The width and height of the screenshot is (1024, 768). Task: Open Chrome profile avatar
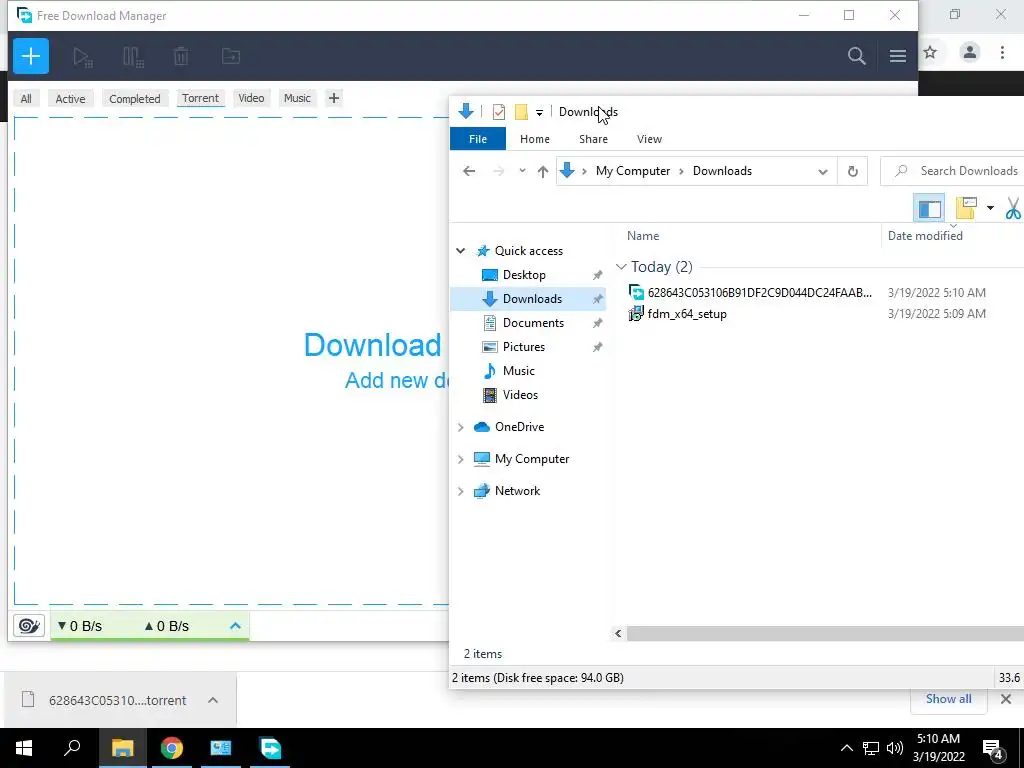(970, 52)
